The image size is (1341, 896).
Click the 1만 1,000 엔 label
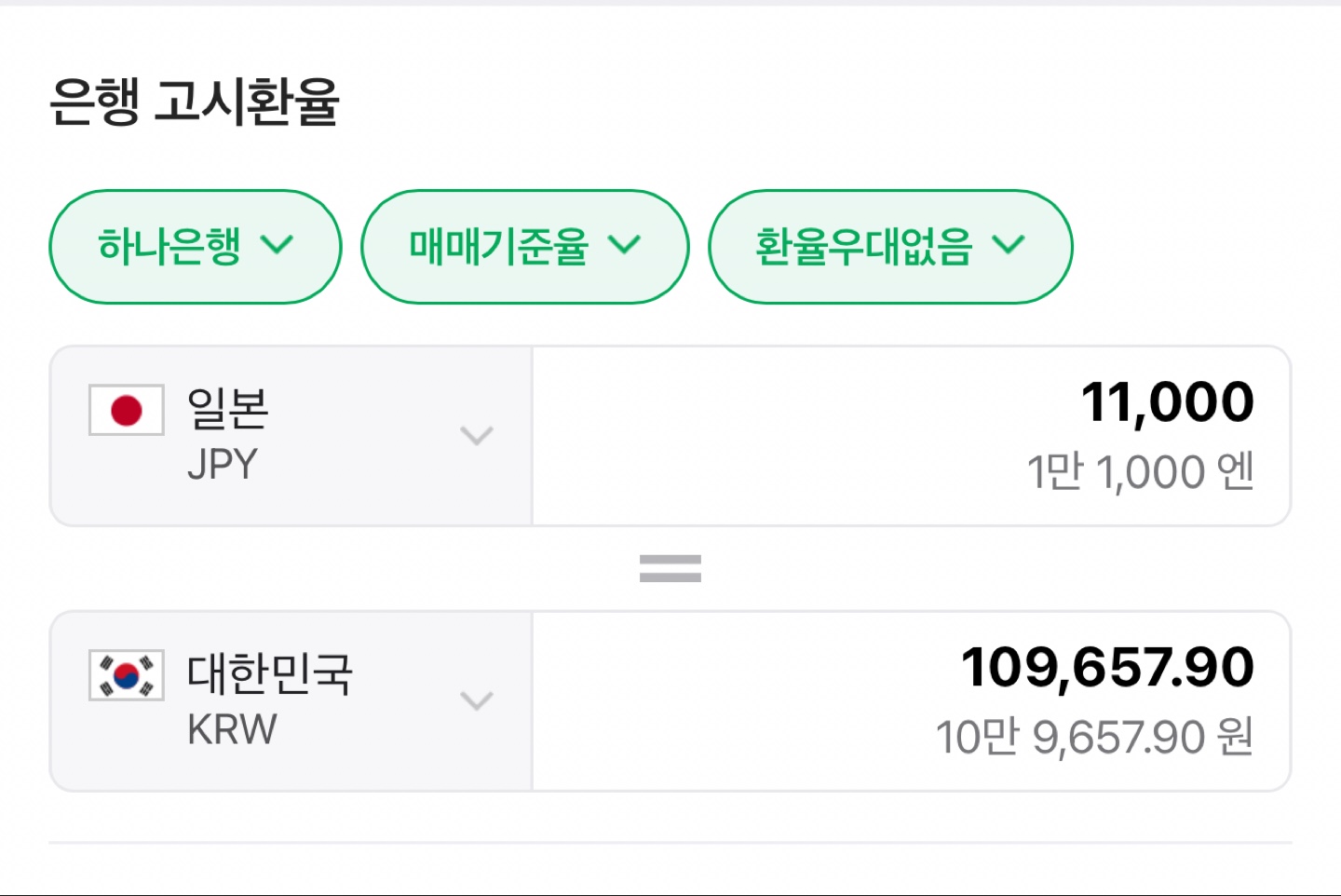point(1142,470)
